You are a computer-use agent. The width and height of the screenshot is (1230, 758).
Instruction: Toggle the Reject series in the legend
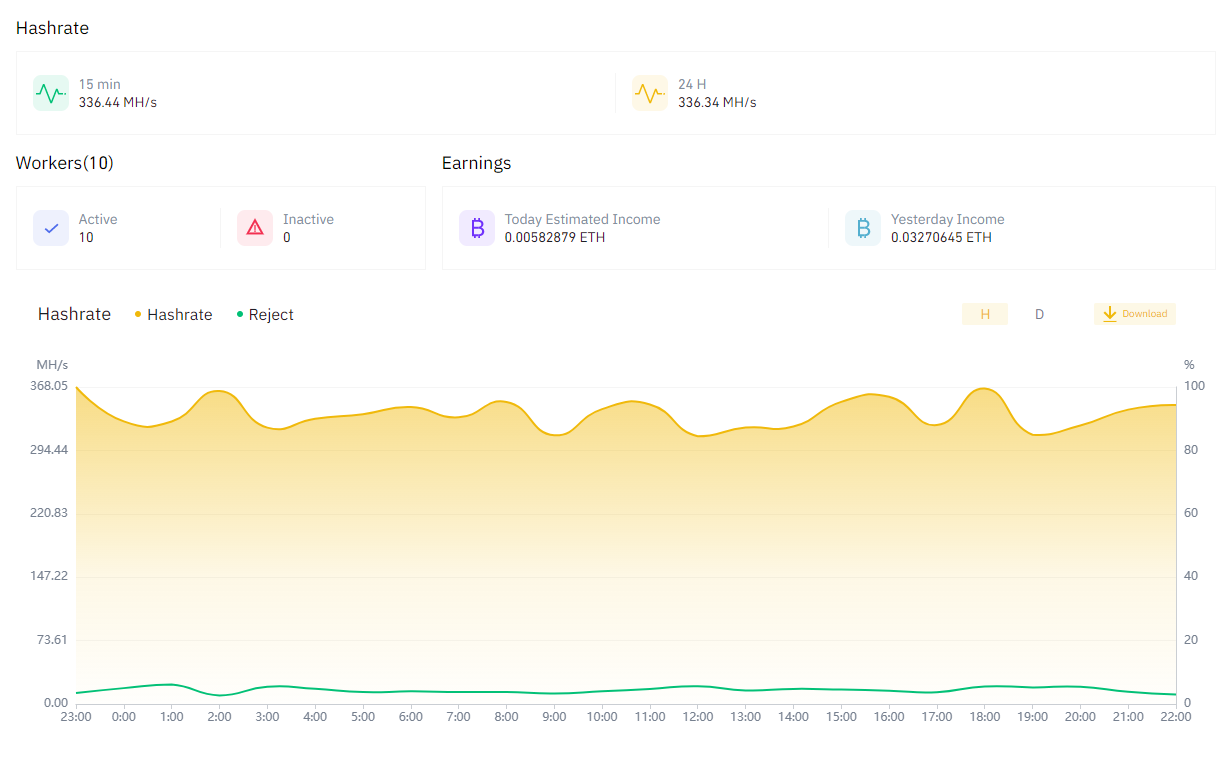tap(265, 315)
